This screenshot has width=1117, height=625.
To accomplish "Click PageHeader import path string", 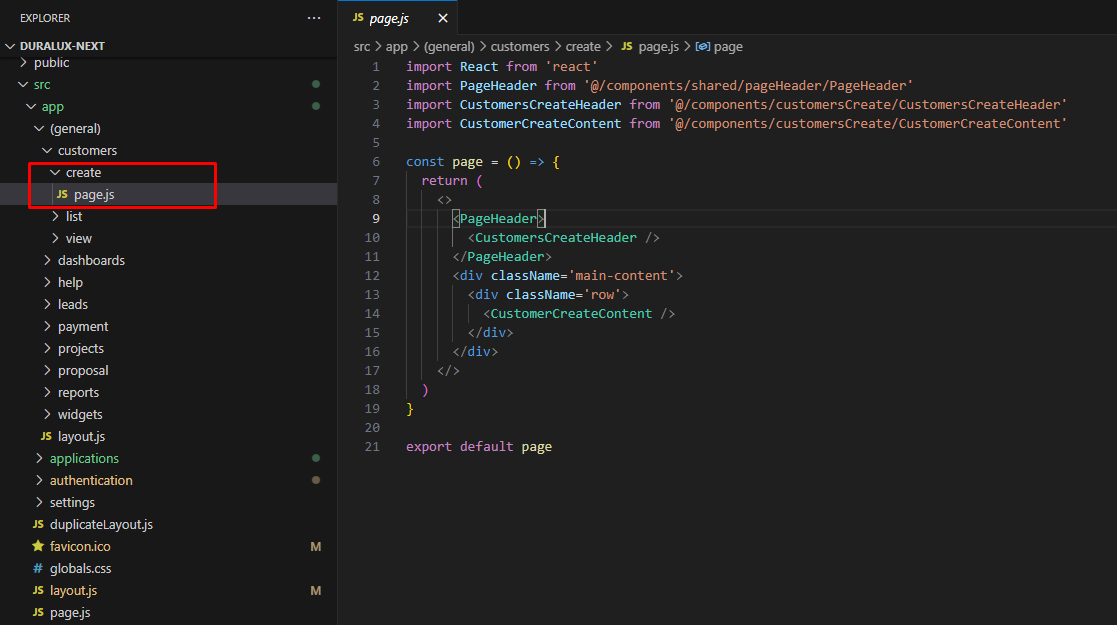I will 748,86.
